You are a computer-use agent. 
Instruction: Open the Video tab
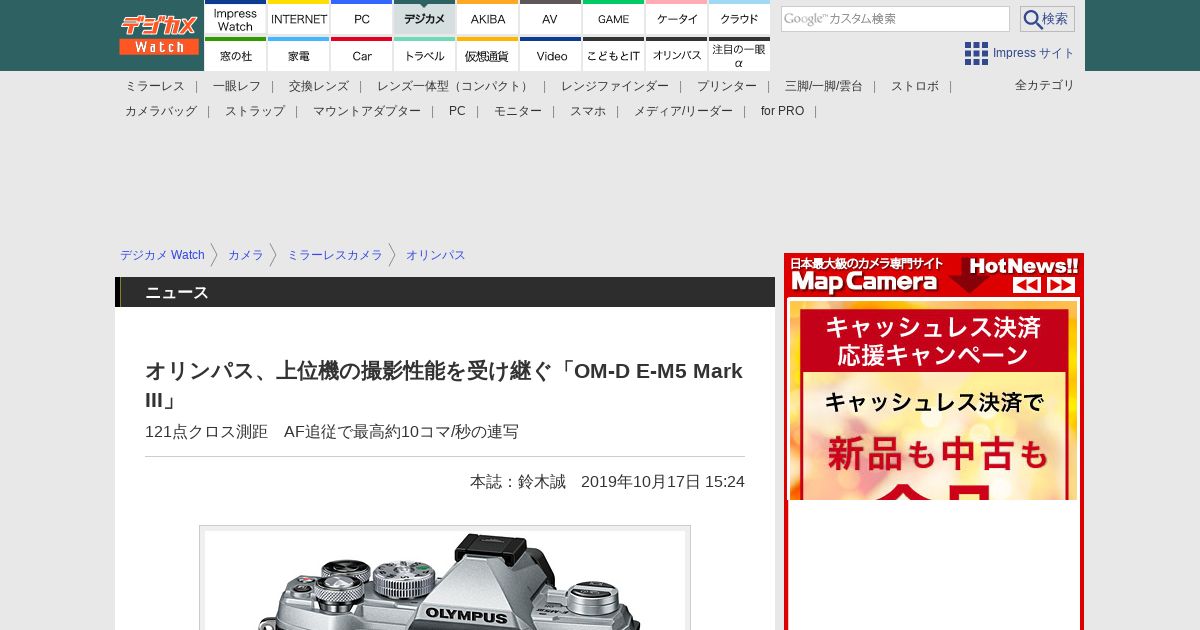[550, 54]
